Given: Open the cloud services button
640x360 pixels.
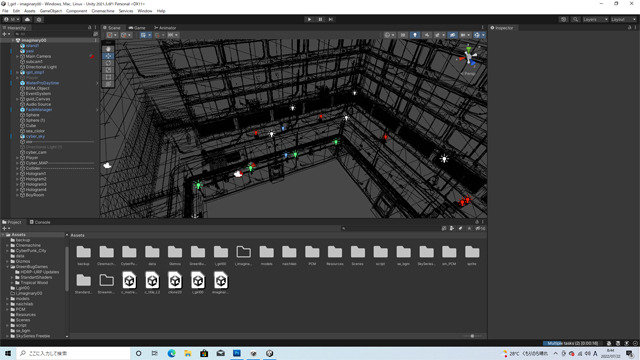Looking at the screenshot, I should tap(27, 19).
